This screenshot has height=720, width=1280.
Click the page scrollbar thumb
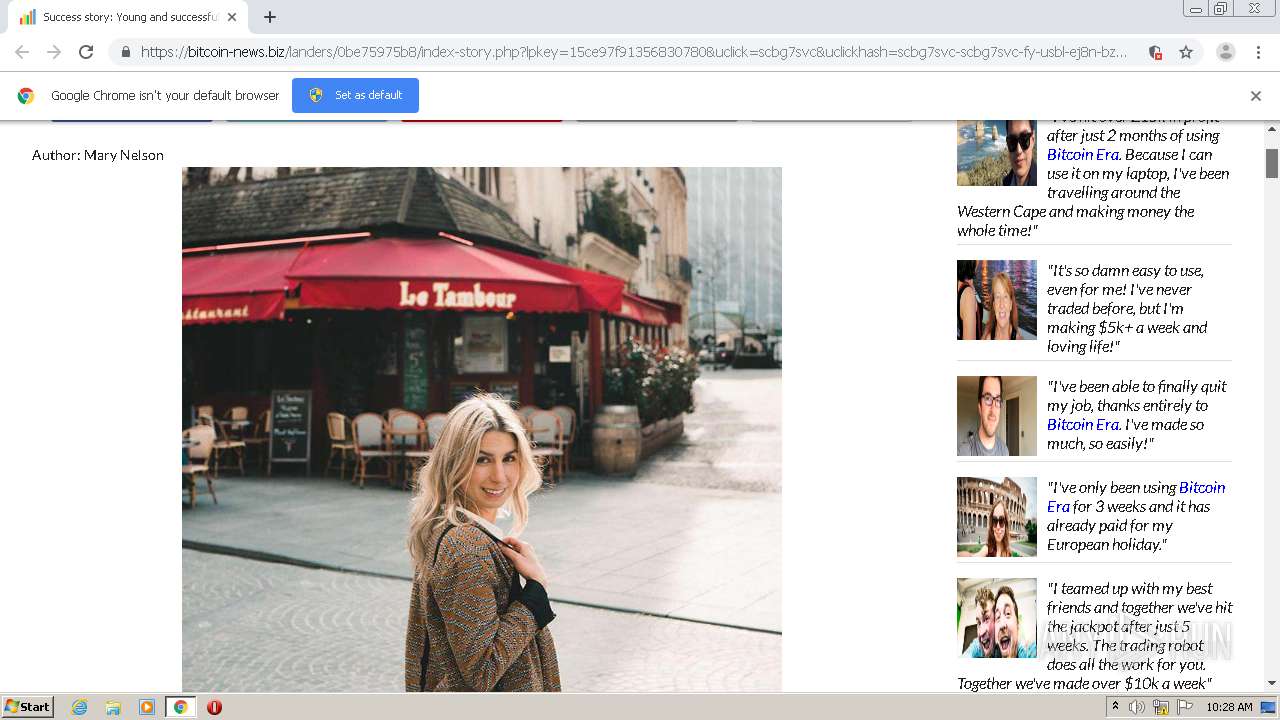click(x=1272, y=163)
